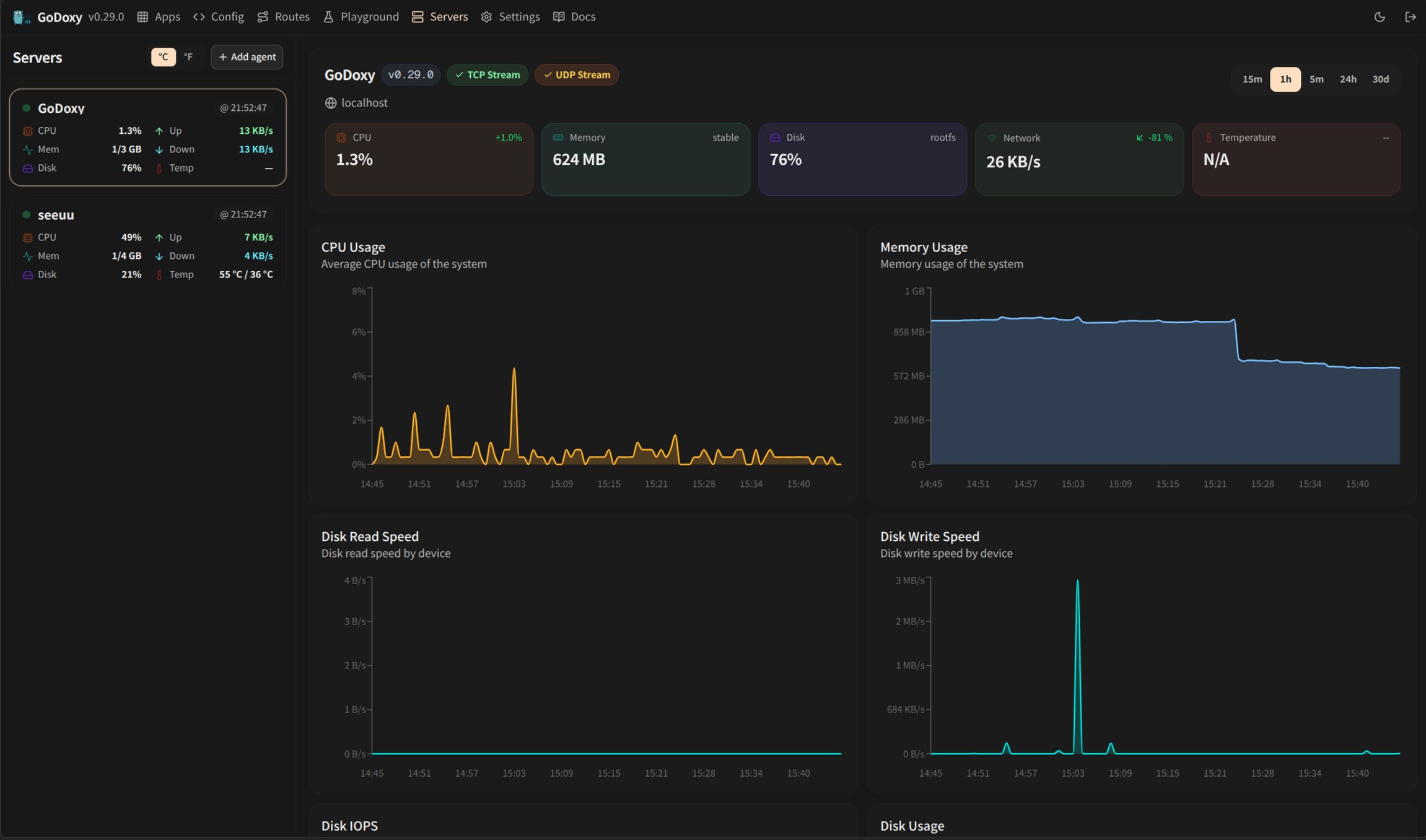Viewport: 1426px width, 840px height.
Task: Click the Temperature N/A stat card
Action: pos(1296,159)
